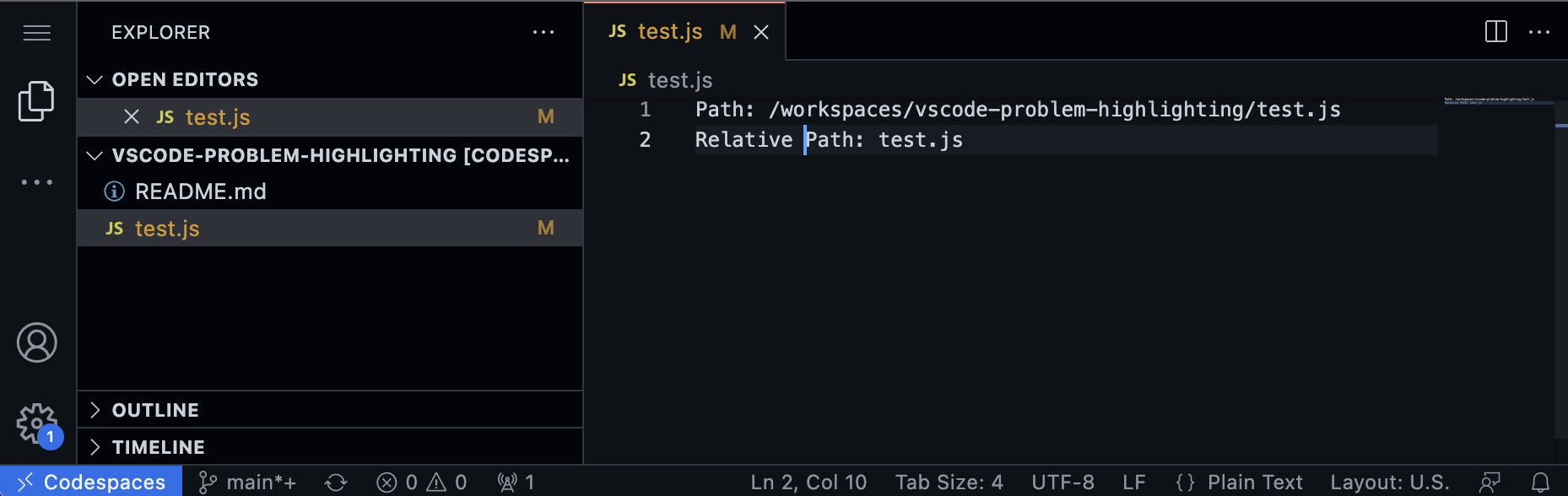Collapse the OPEN EDITORS section

point(96,79)
